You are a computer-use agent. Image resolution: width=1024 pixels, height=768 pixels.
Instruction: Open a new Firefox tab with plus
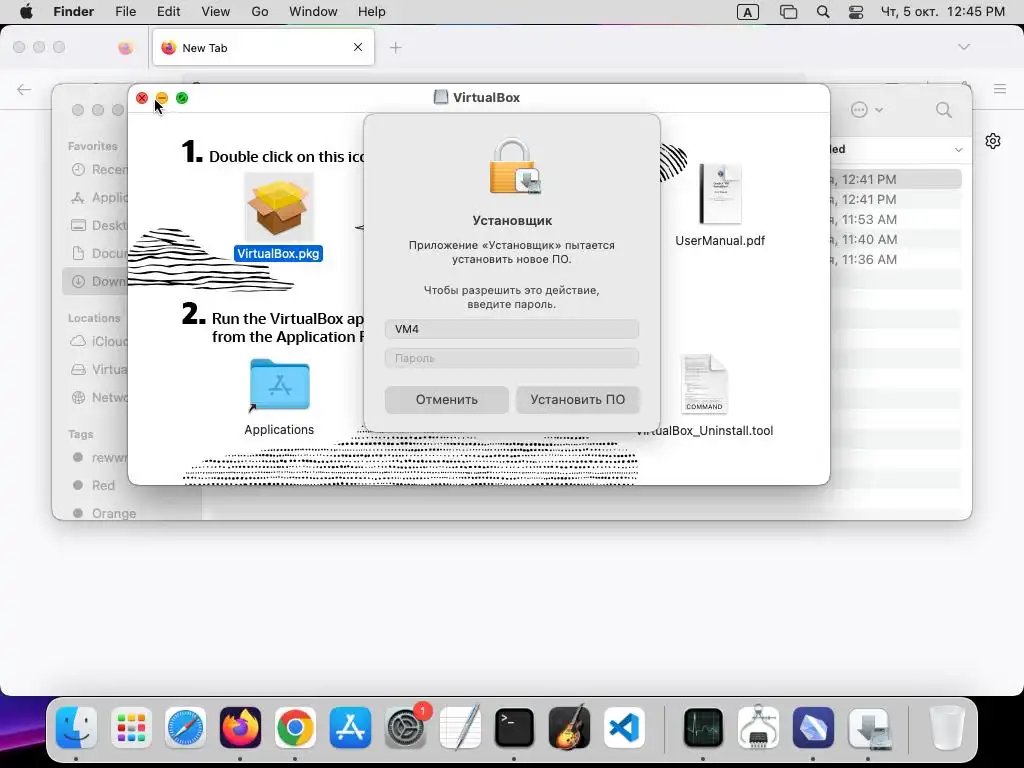[395, 47]
